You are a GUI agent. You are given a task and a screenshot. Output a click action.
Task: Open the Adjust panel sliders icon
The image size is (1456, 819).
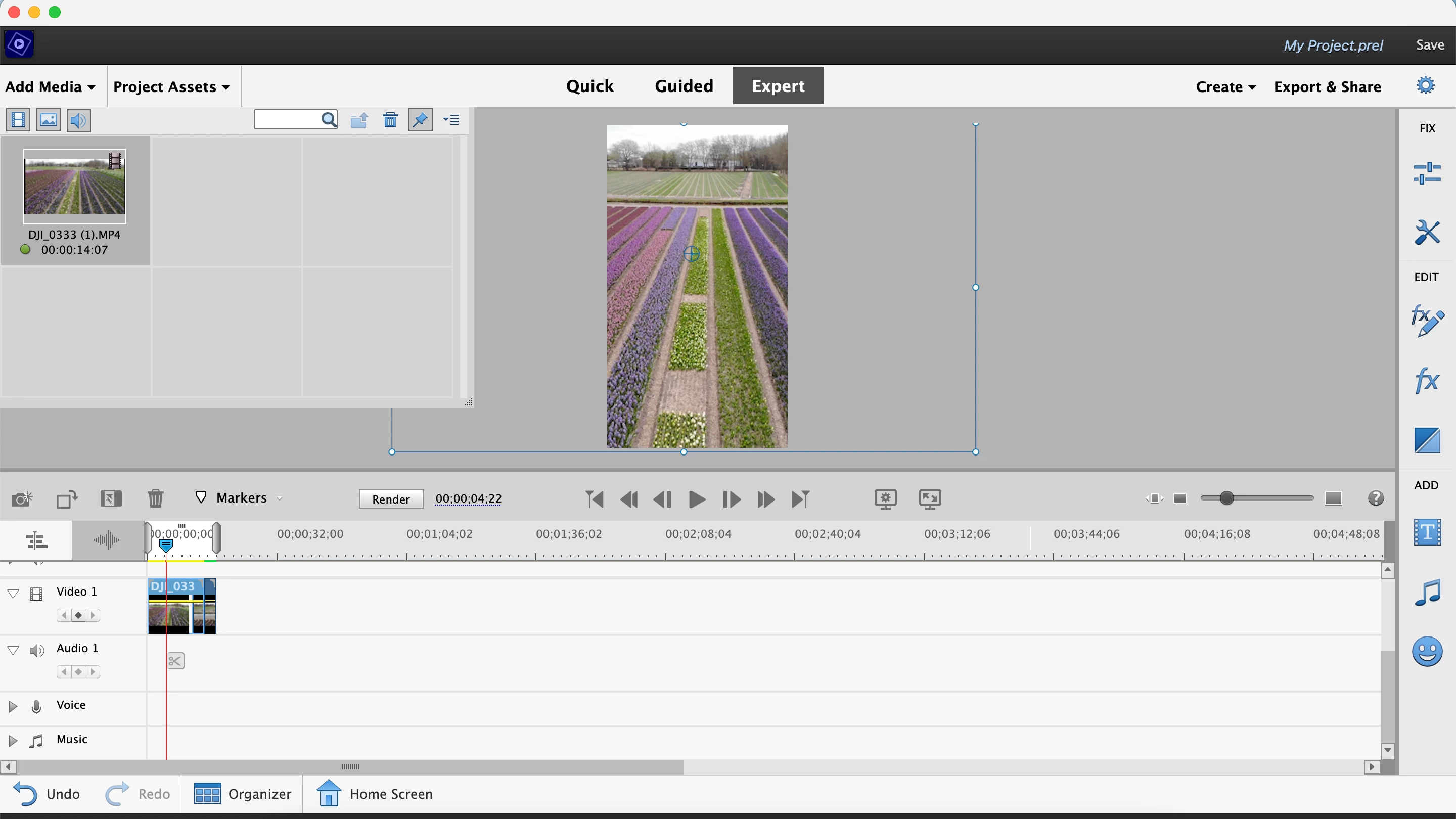1427,173
